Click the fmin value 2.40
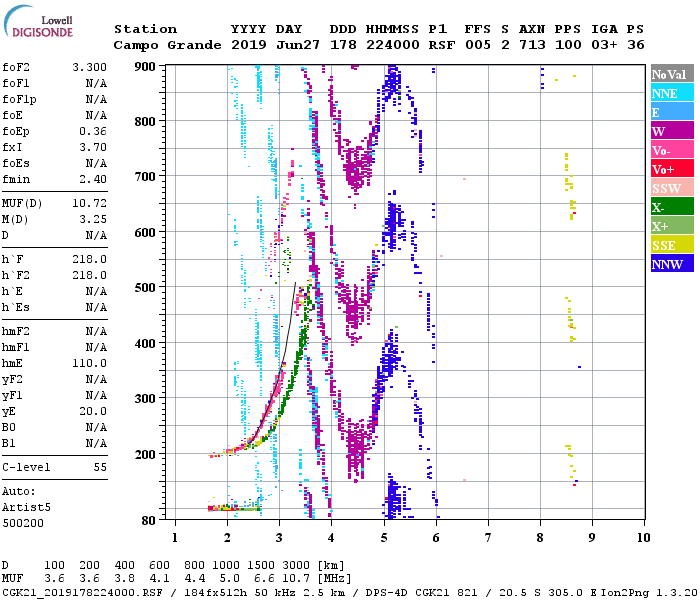The width and height of the screenshot is (700, 600). pos(93,179)
